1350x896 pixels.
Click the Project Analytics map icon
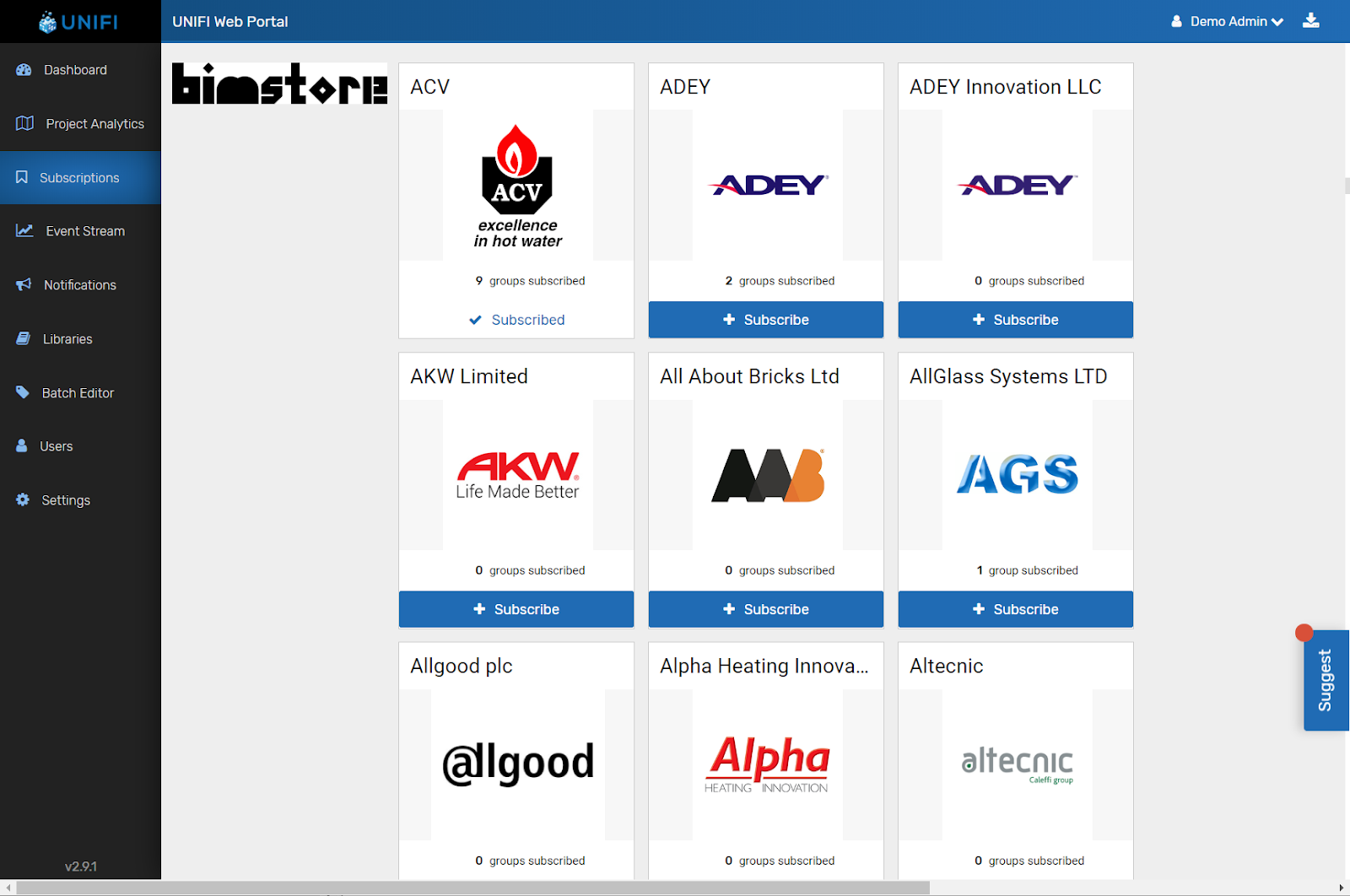coord(24,123)
